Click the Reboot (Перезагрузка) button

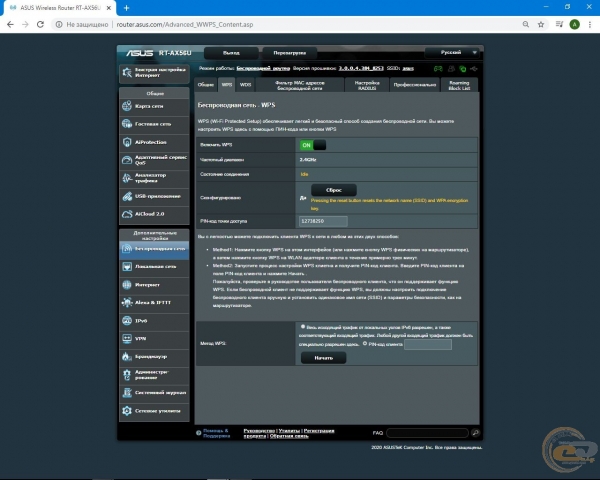289,53
